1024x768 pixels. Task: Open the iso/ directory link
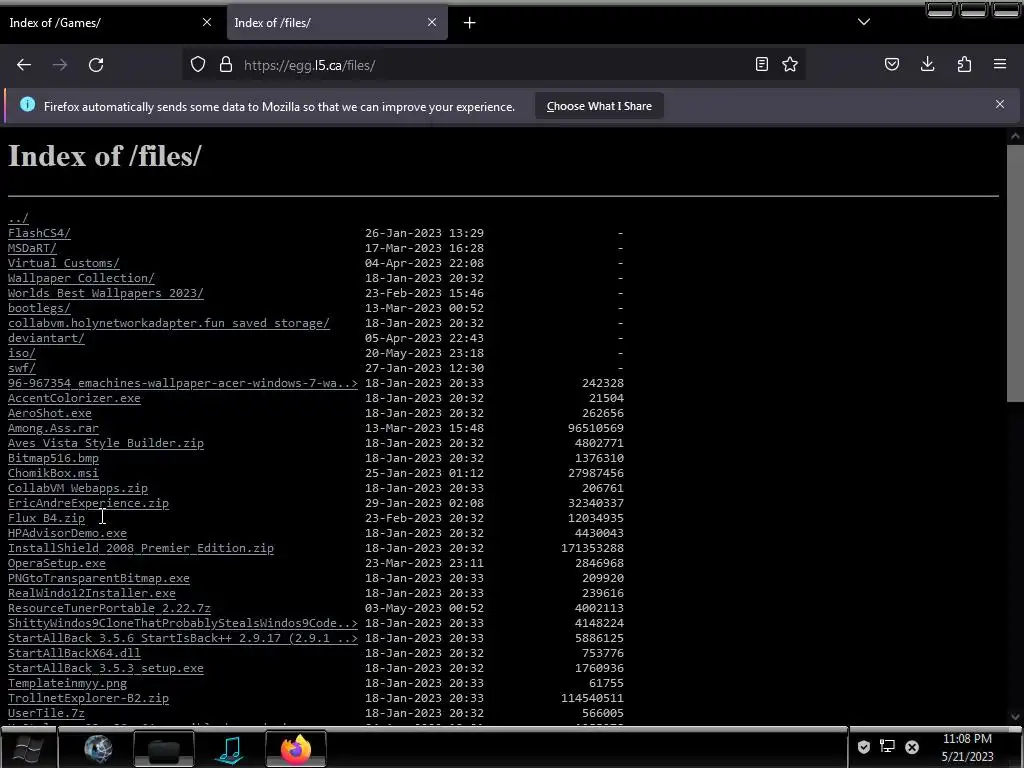pos(22,353)
